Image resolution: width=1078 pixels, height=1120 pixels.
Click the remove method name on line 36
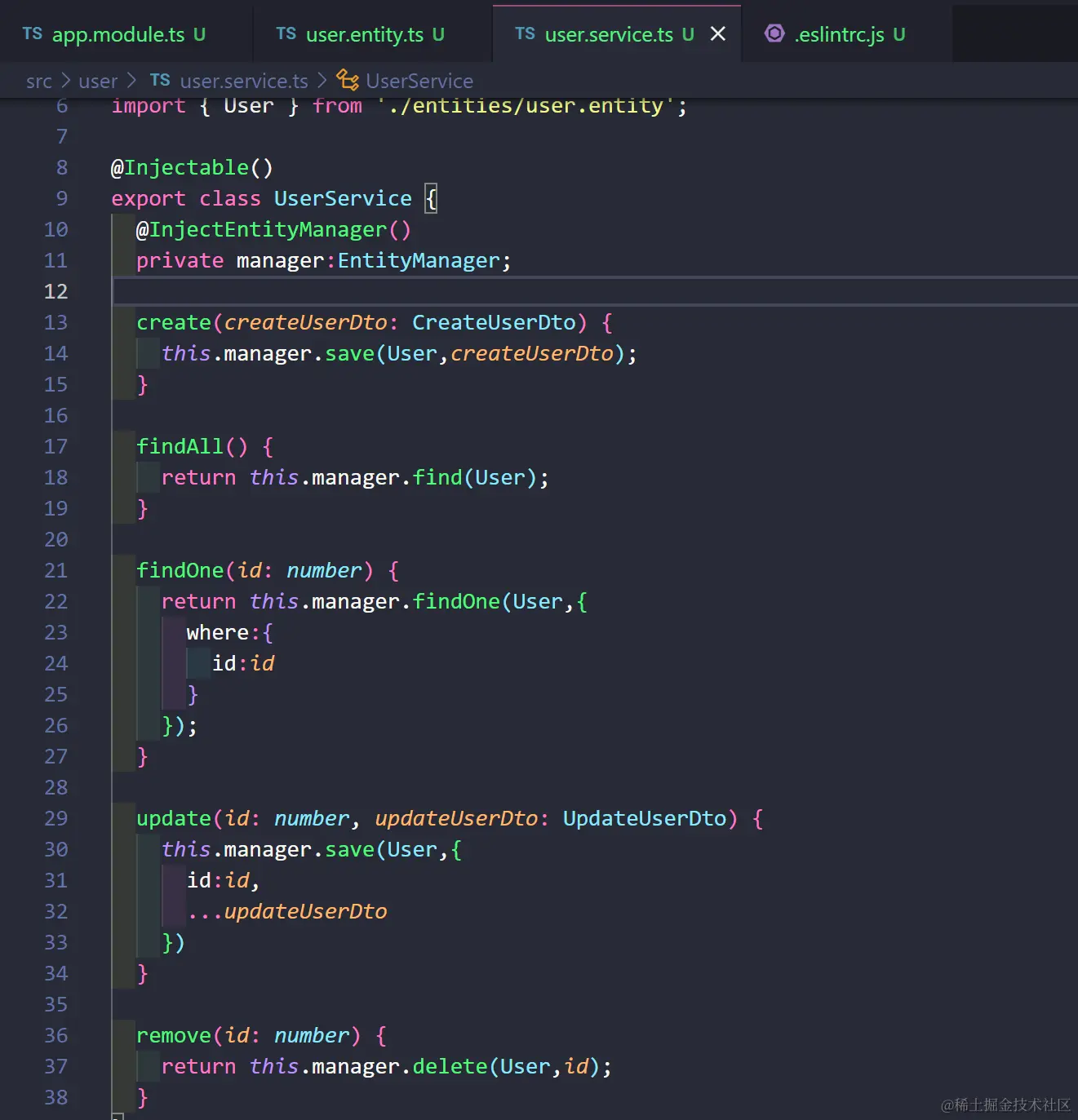click(x=174, y=1035)
